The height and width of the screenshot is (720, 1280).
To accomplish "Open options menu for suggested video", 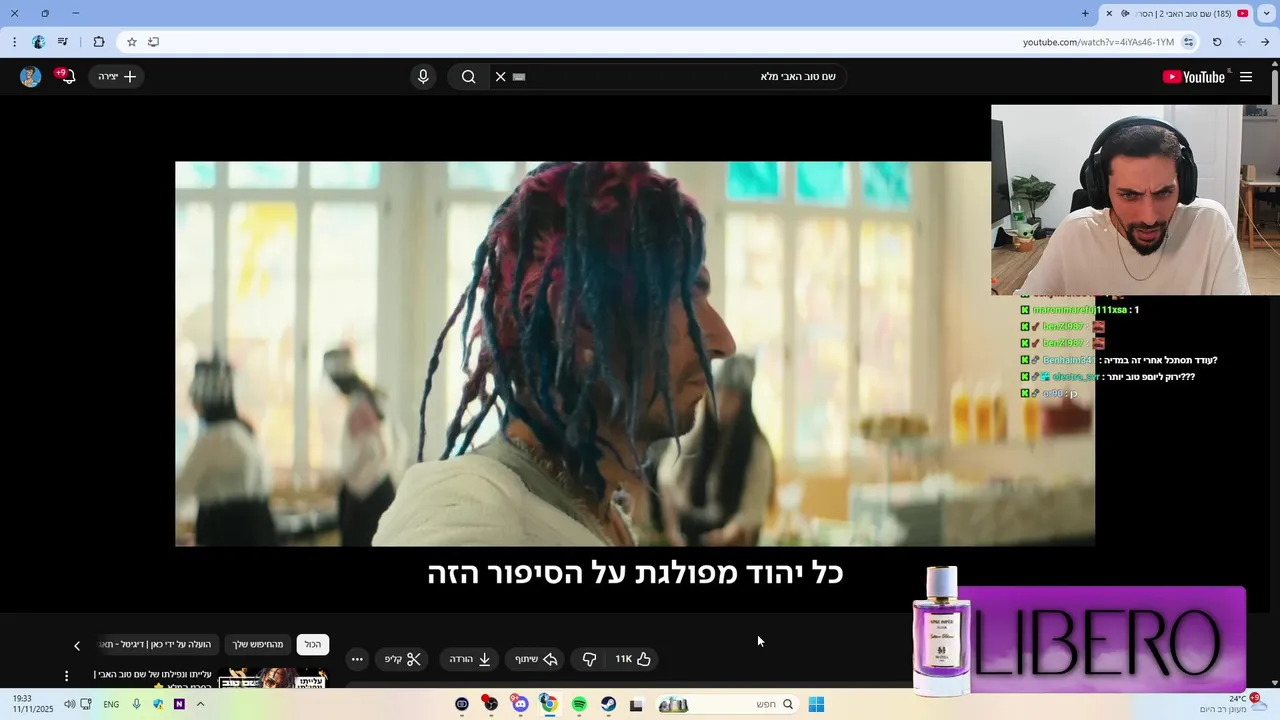I will (x=67, y=676).
